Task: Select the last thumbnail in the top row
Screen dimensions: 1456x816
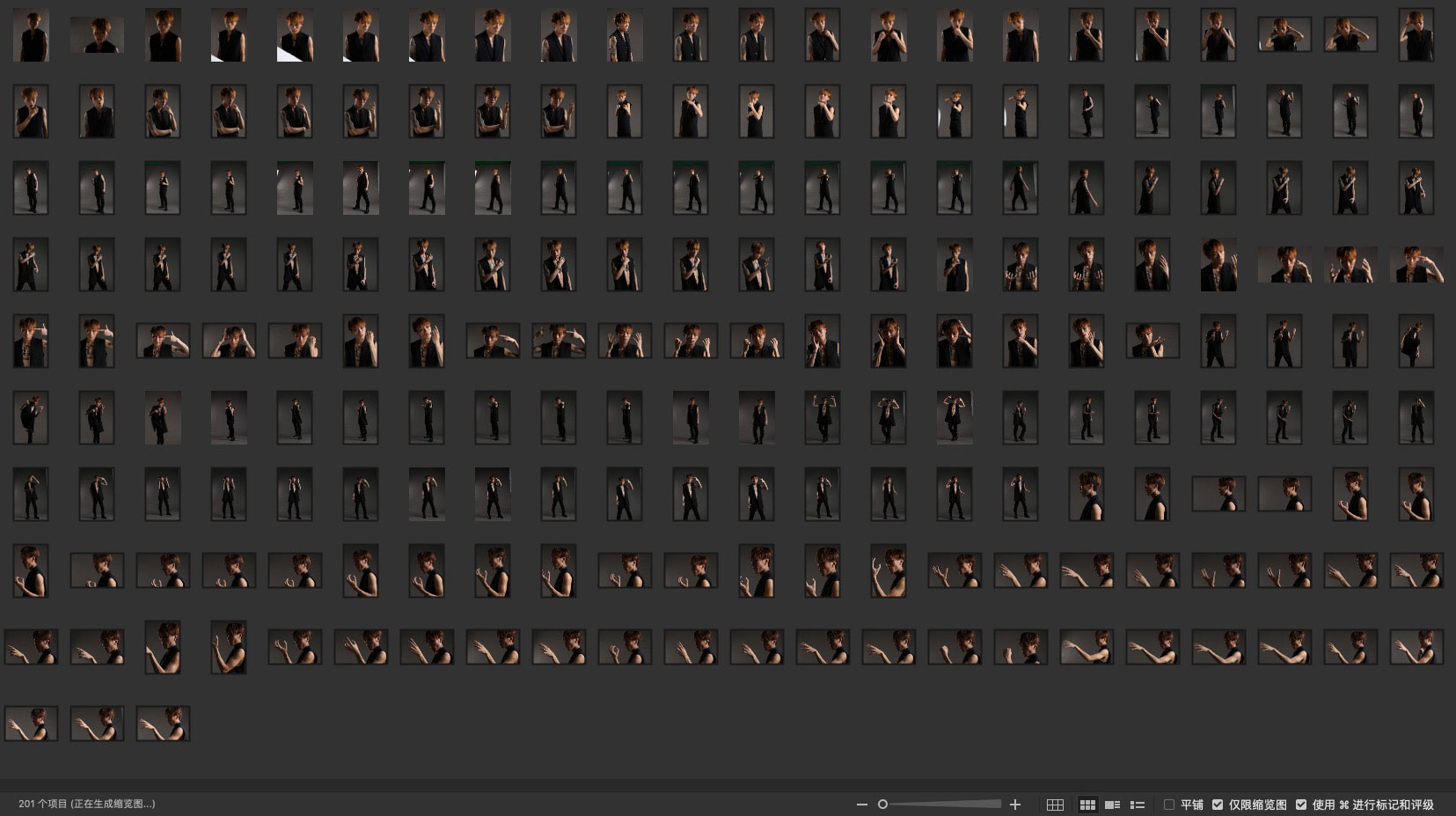Action: pyautogui.click(x=1416, y=35)
